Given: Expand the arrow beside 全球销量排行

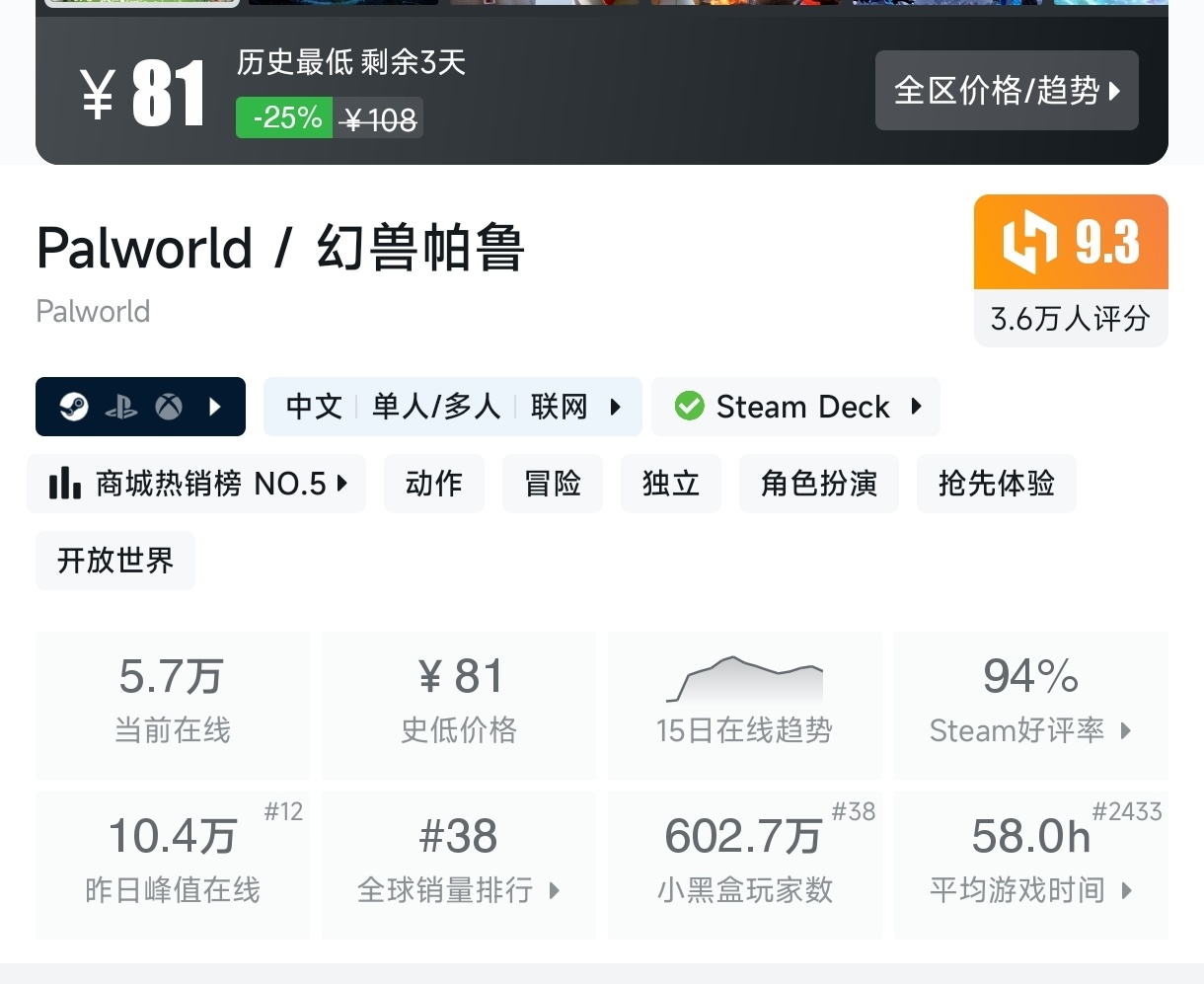Looking at the screenshot, I should click(x=554, y=891).
